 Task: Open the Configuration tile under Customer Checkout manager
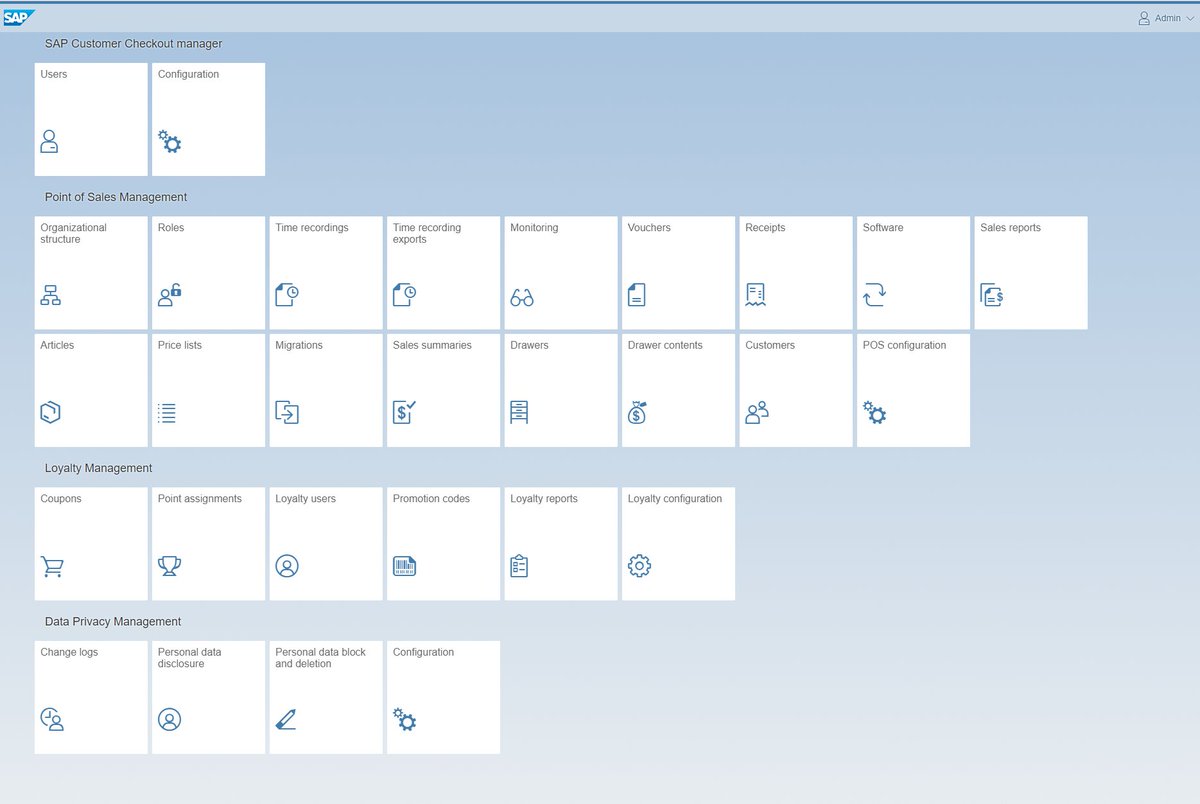(209, 120)
